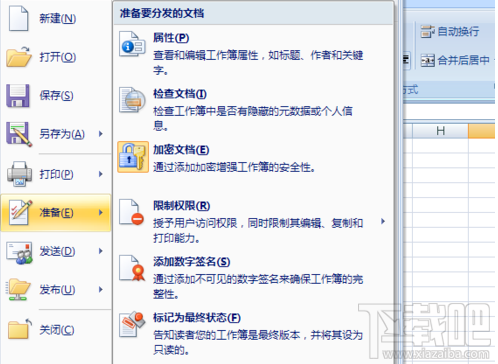This screenshot has width=498, height=364.
Task: Click the Publish network folder icon
Action: click(x=18, y=289)
